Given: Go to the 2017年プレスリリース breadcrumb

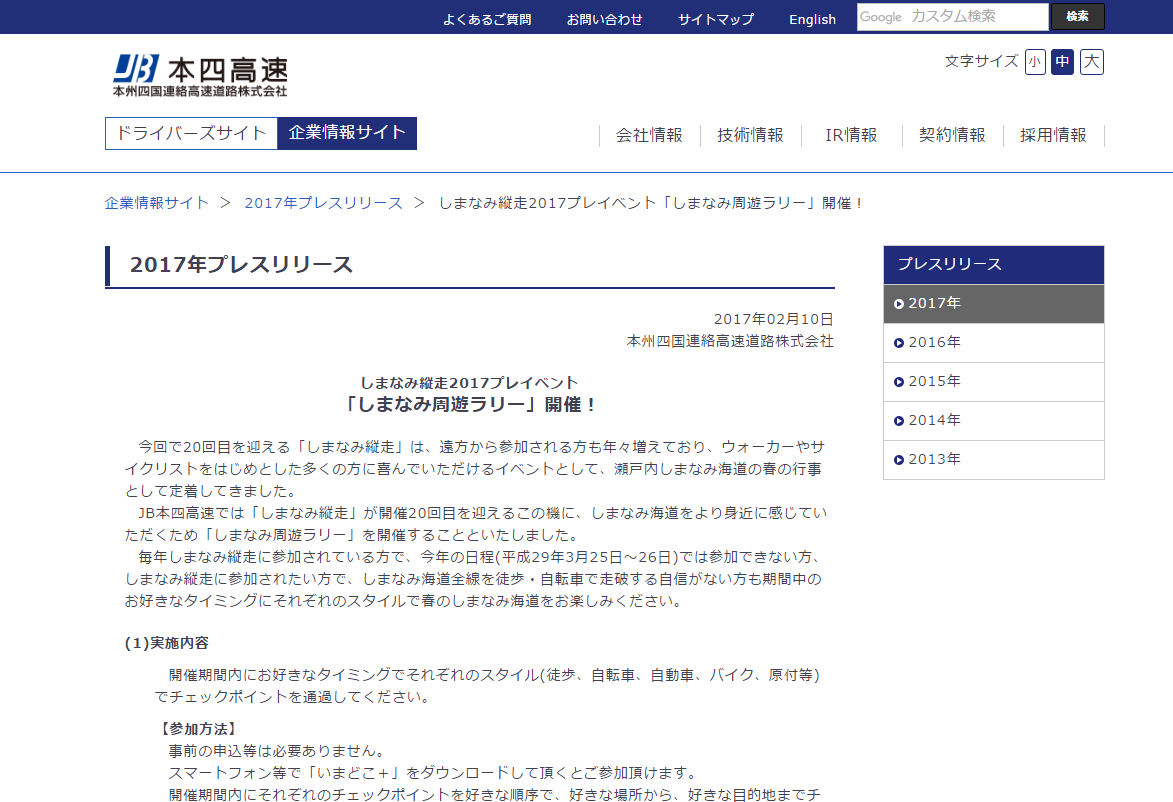Looking at the screenshot, I should click(323, 203).
